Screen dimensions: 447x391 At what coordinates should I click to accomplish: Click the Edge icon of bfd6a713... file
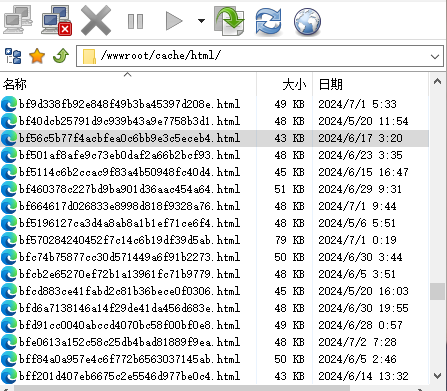pos(9,308)
